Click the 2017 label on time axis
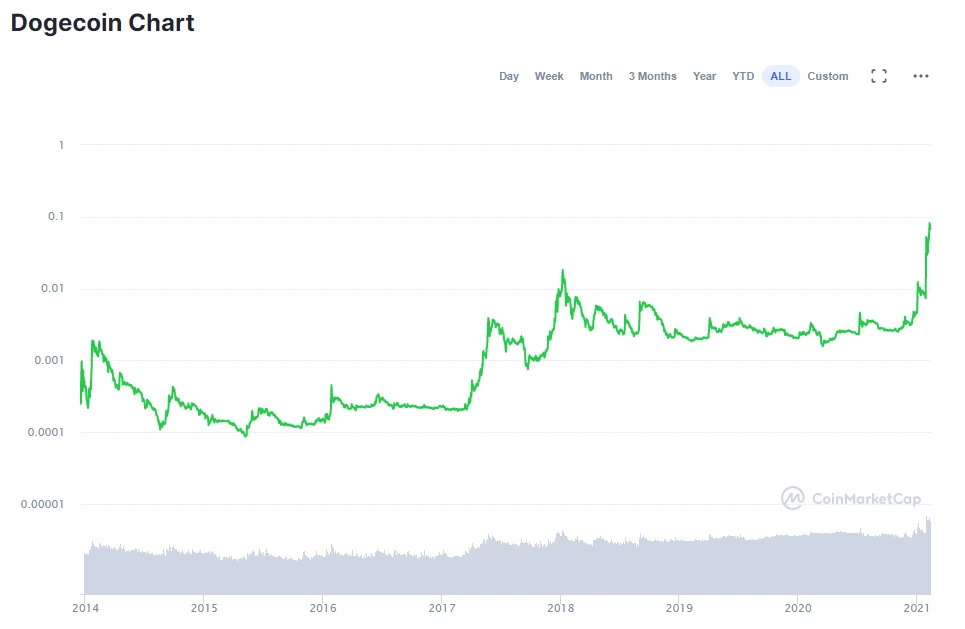965x629 pixels. pyautogui.click(x=441, y=607)
